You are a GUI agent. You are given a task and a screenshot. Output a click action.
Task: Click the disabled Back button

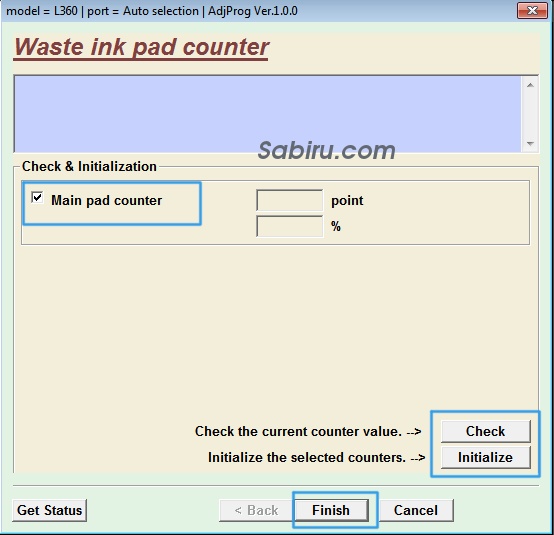[256, 510]
